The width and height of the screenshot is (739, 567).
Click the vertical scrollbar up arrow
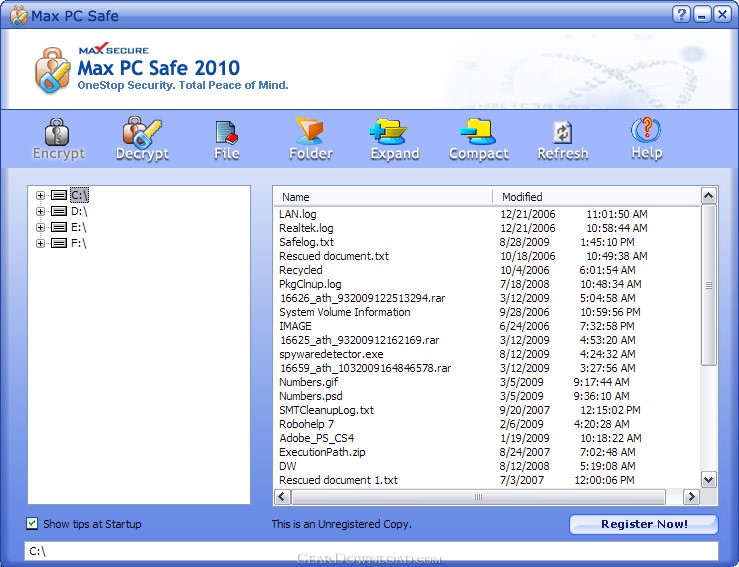pyautogui.click(x=708, y=196)
